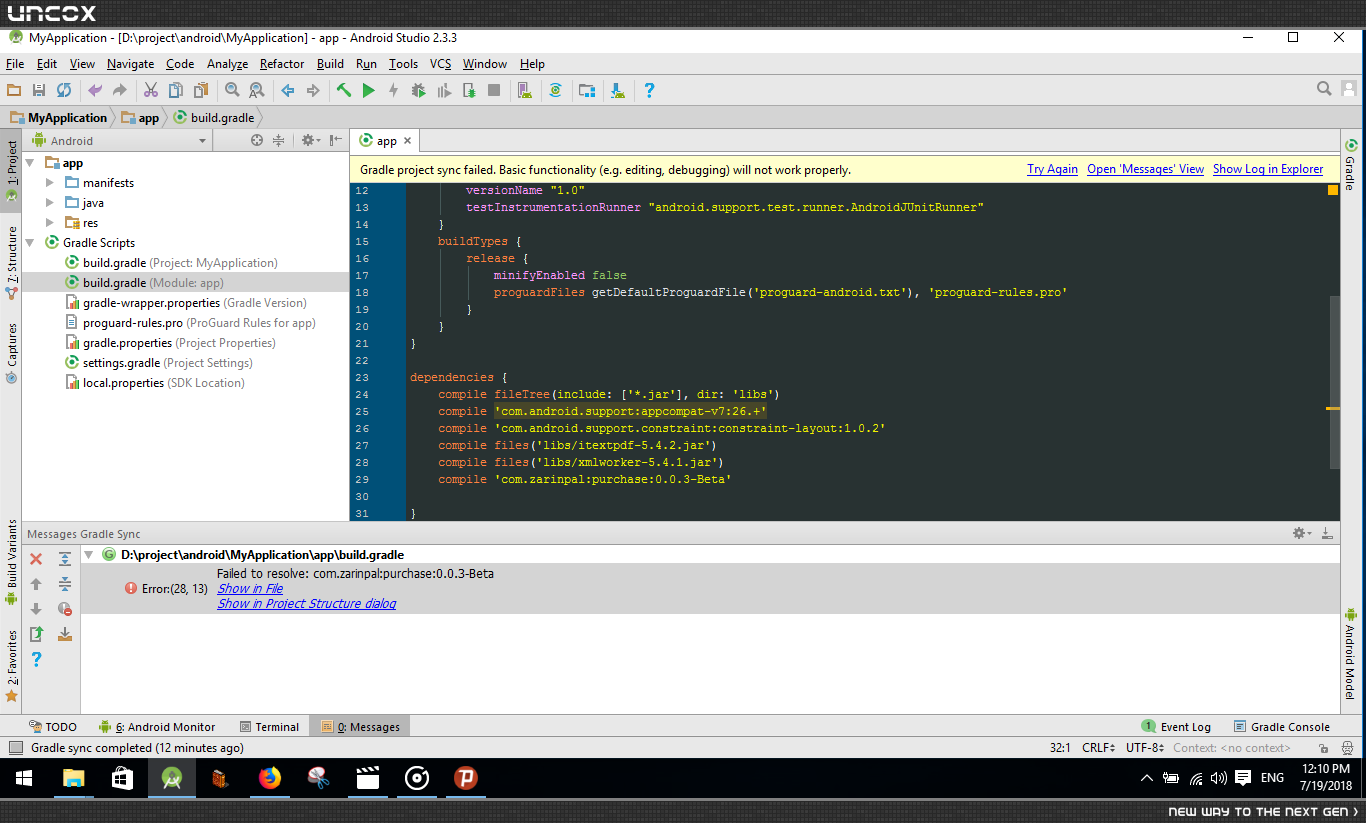The width and height of the screenshot is (1366, 823).
Task: Toggle the Android Model side tab
Action: (x=1350, y=655)
